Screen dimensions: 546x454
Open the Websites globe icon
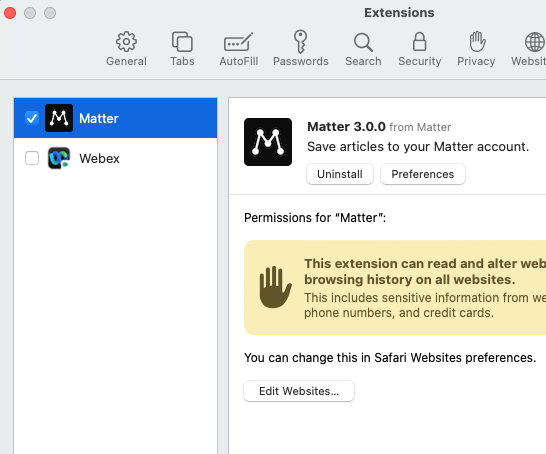pyautogui.click(x=535, y=42)
